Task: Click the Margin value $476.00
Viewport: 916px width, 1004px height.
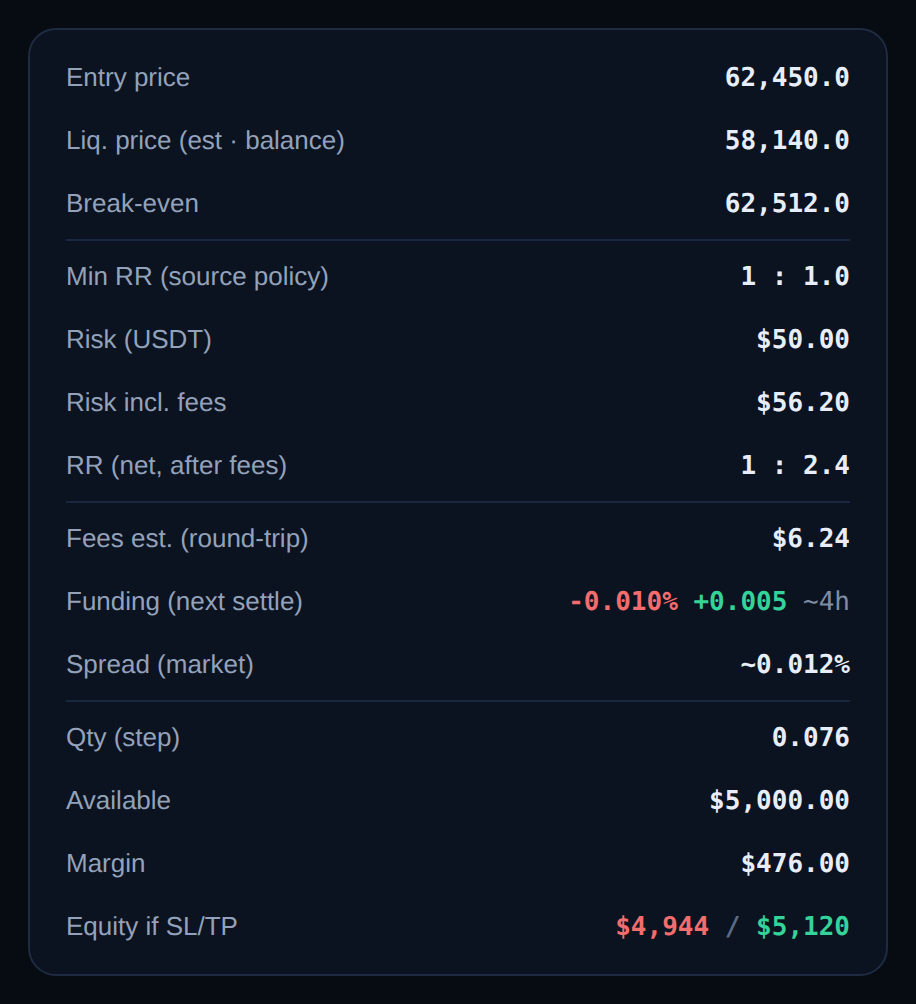Action: click(x=795, y=864)
